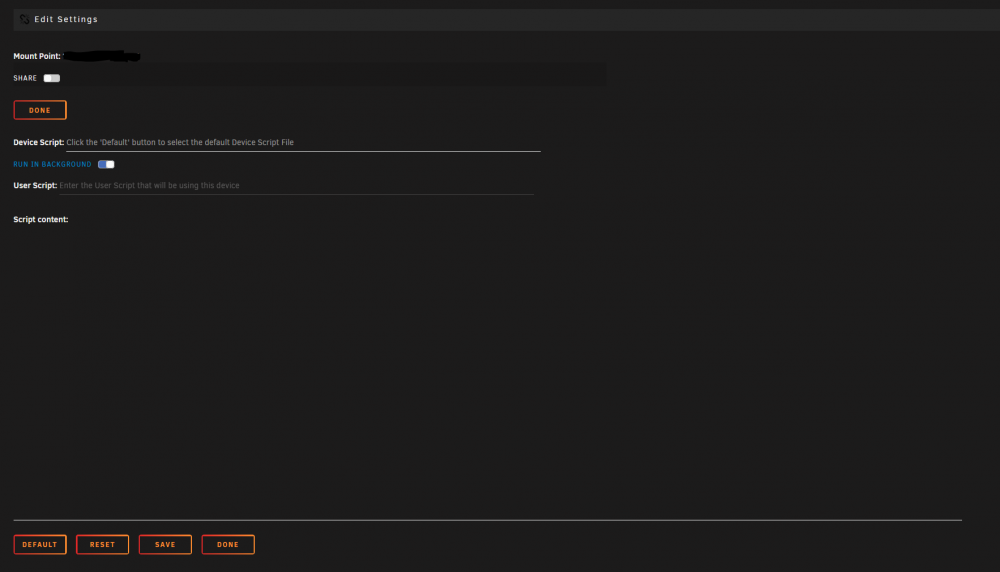Click the 'Edit Settings' title text
The width and height of the screenshot is (1000, 572).
[66, 19]
